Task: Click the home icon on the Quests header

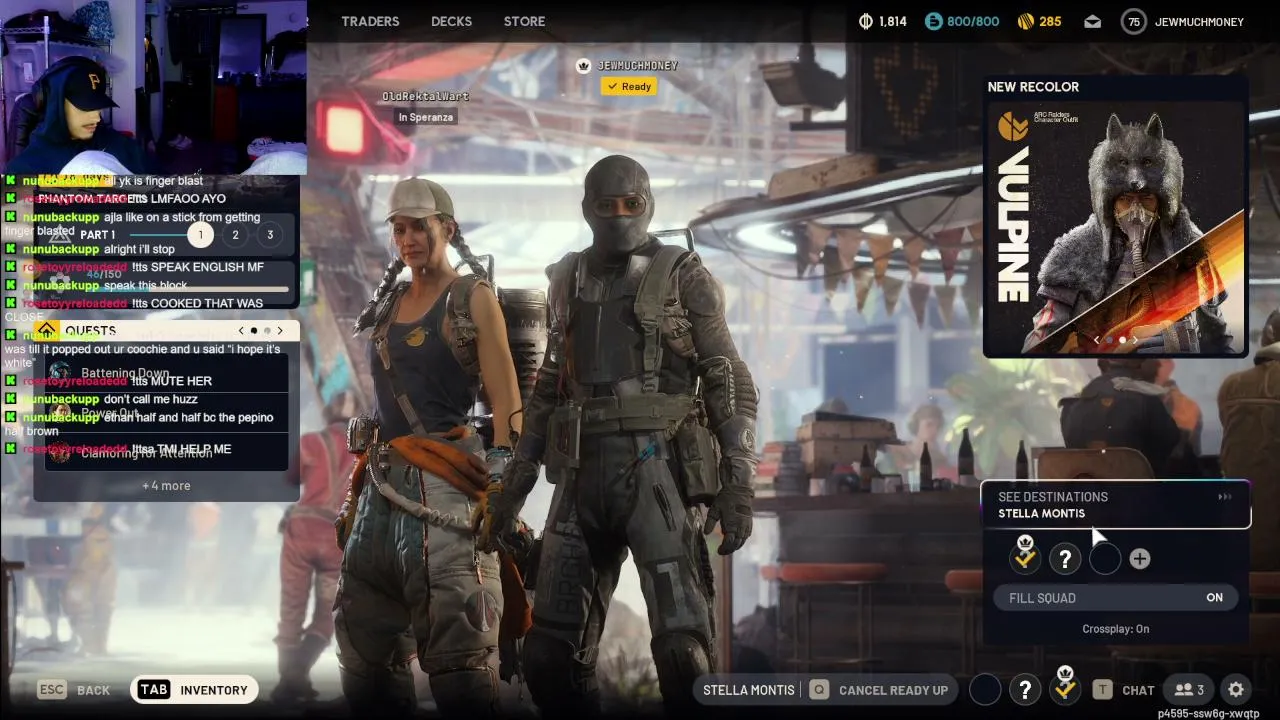Action: pyautogui.click(x=46, y=330)
